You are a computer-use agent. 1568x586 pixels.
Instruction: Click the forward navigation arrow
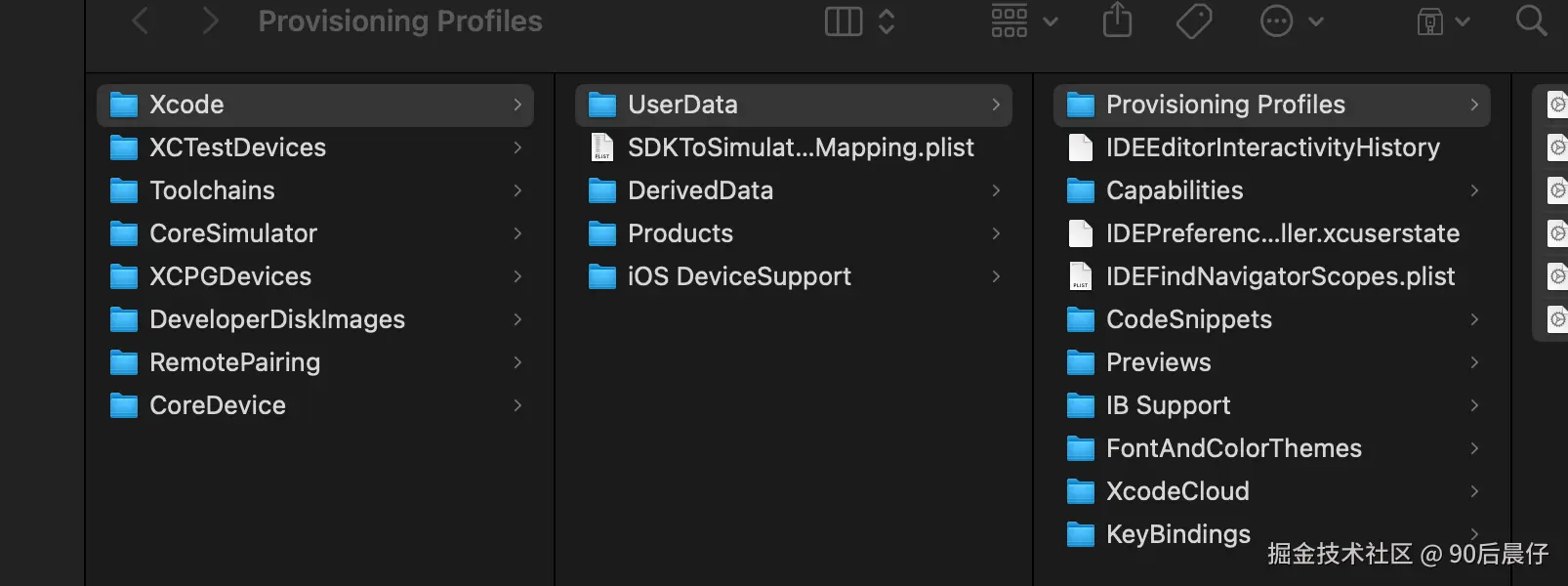coord(209,21)
